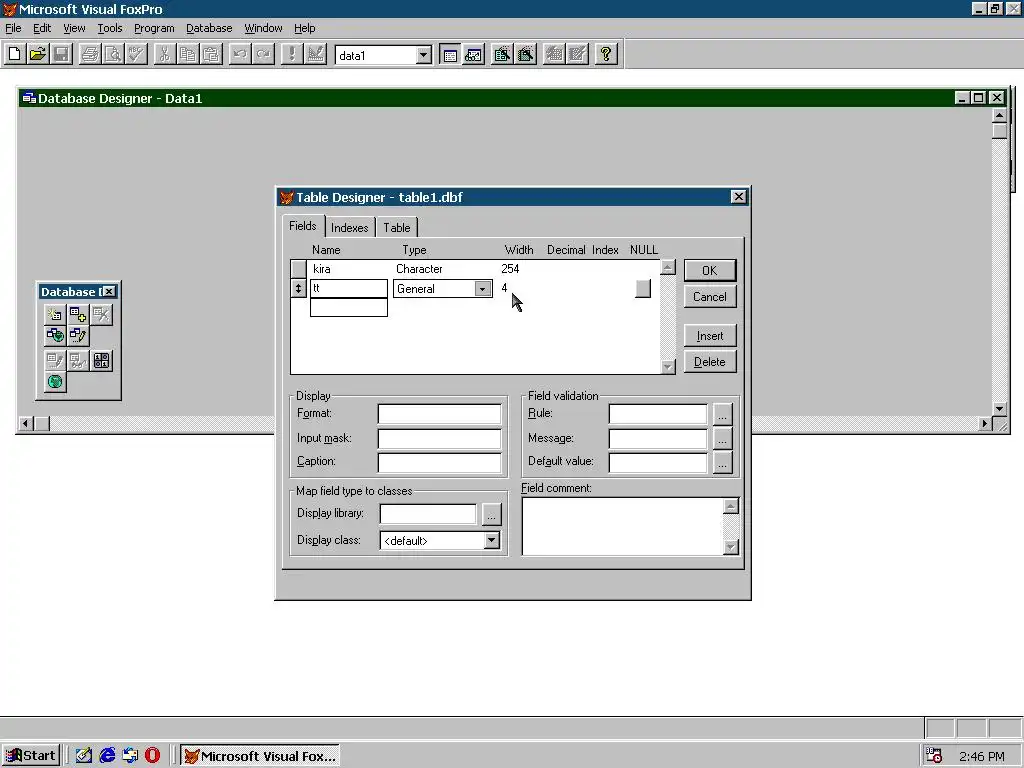The width and height of the screenshot is (1024, 768).
Task: Click Modify Table icon in Database toolbox
Action: (55, 360)
